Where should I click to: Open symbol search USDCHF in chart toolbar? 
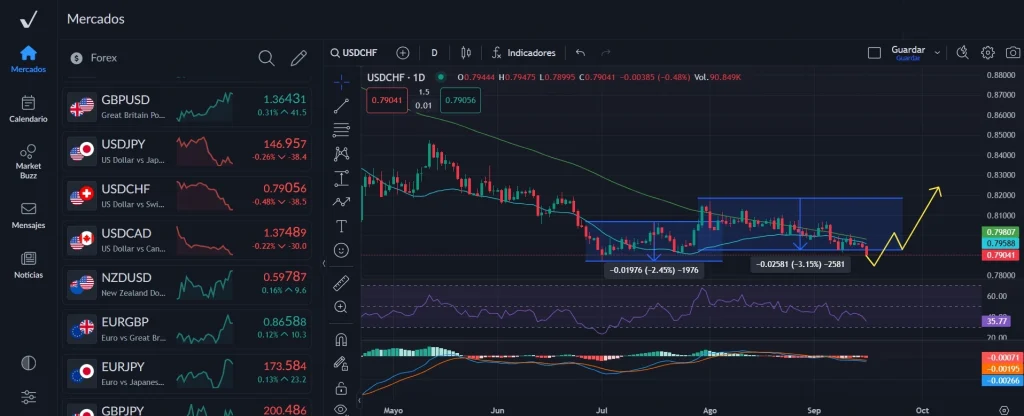point(354,53)
